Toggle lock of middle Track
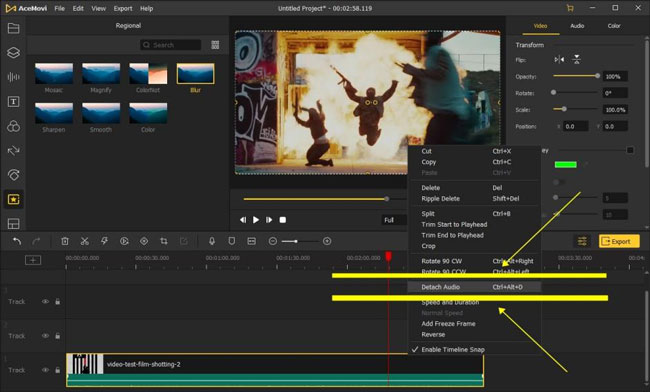Viewport: 650px width, 392px height. coord(58,336)
